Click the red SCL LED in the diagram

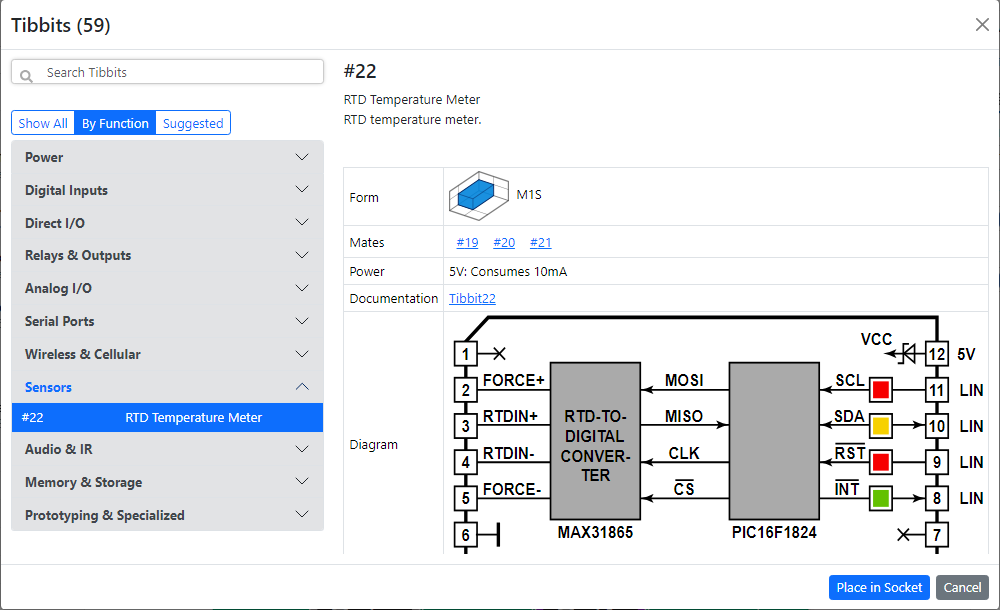point(881,390)
